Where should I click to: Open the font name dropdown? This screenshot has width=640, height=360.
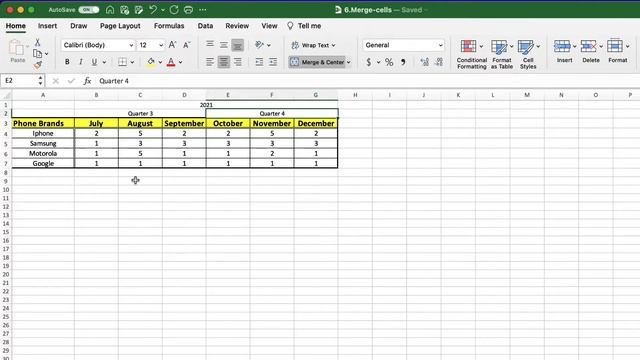coord(131,45)
